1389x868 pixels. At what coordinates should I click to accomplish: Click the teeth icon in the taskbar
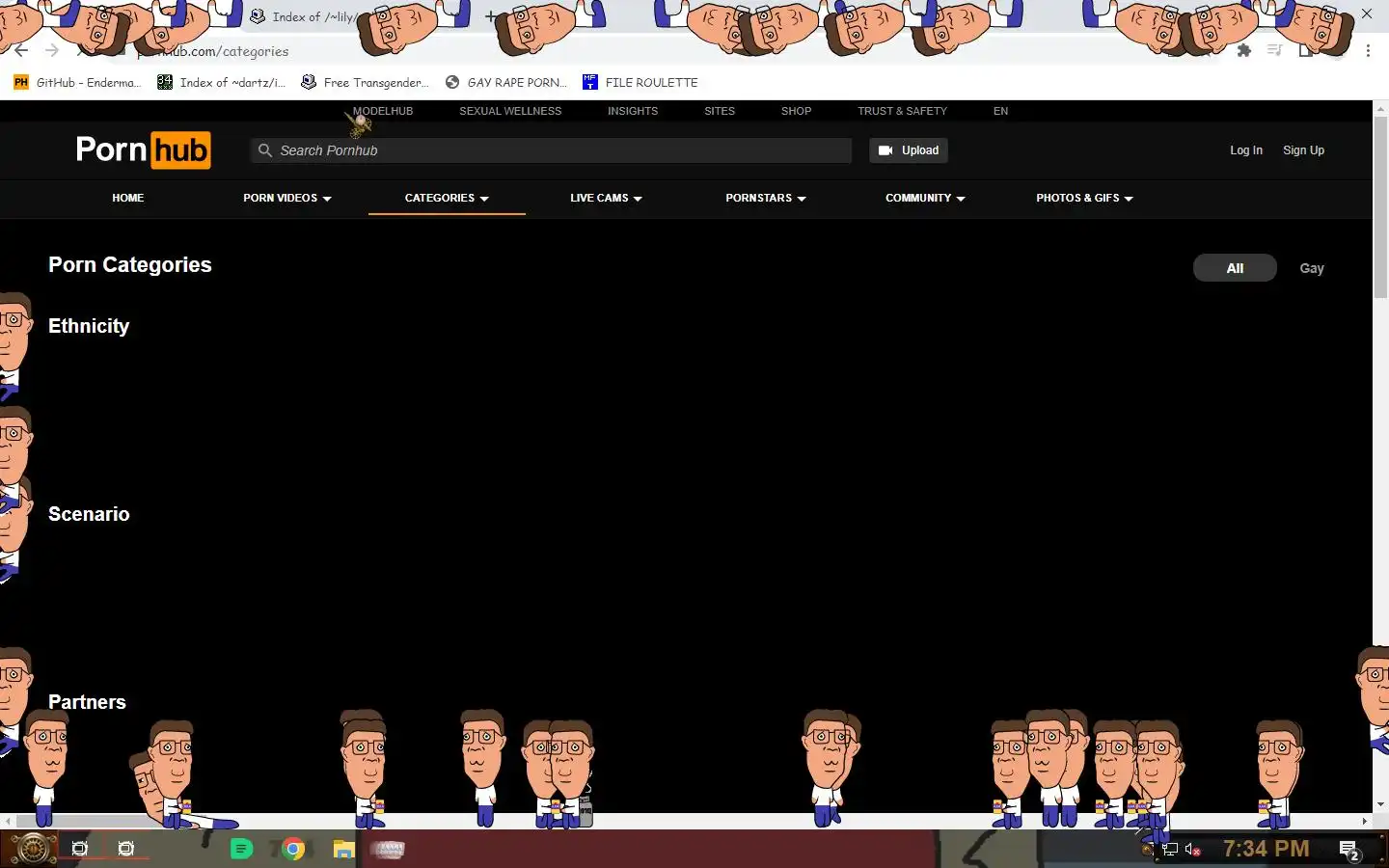388,850
